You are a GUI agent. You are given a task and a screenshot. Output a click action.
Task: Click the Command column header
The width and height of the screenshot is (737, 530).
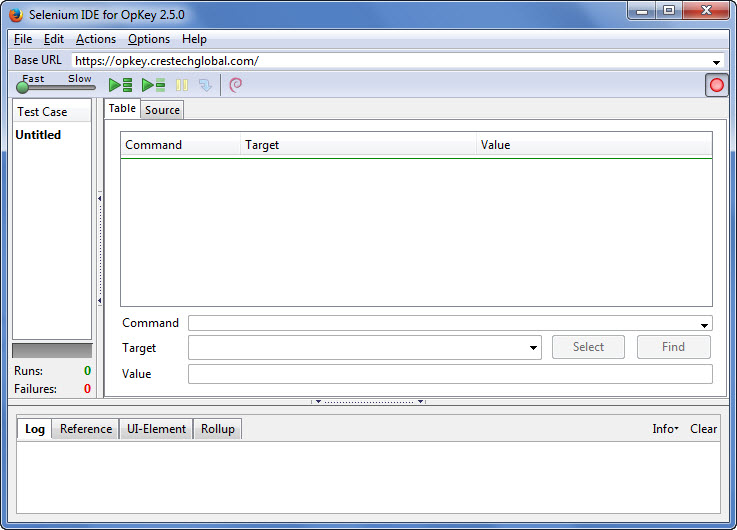pyautogui.click(x=180, y=145)
